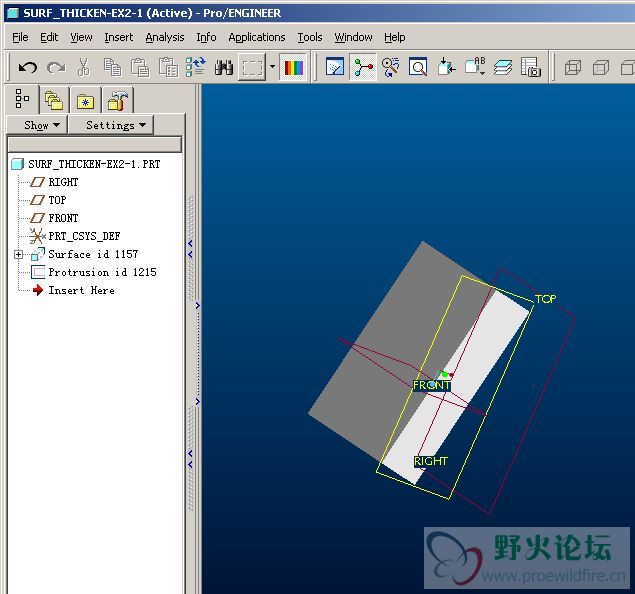
Task: Click the RIGHT label in the viewport
Action: (x=430, y=461)
